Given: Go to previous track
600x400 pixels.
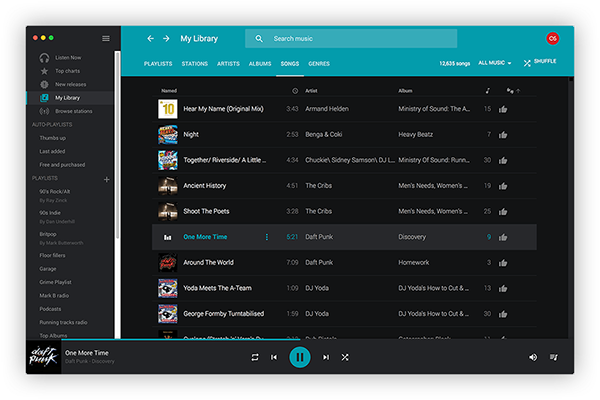Looking at the screenshot, I should point(274,357).
